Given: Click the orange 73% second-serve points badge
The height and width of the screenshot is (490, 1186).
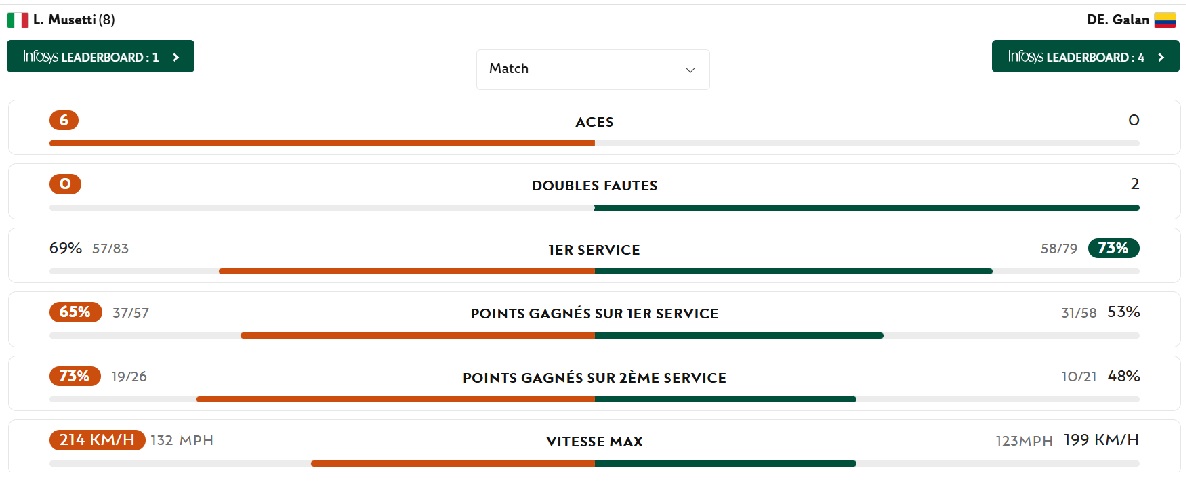Looking at the screenshot, I should click(75, 376).
